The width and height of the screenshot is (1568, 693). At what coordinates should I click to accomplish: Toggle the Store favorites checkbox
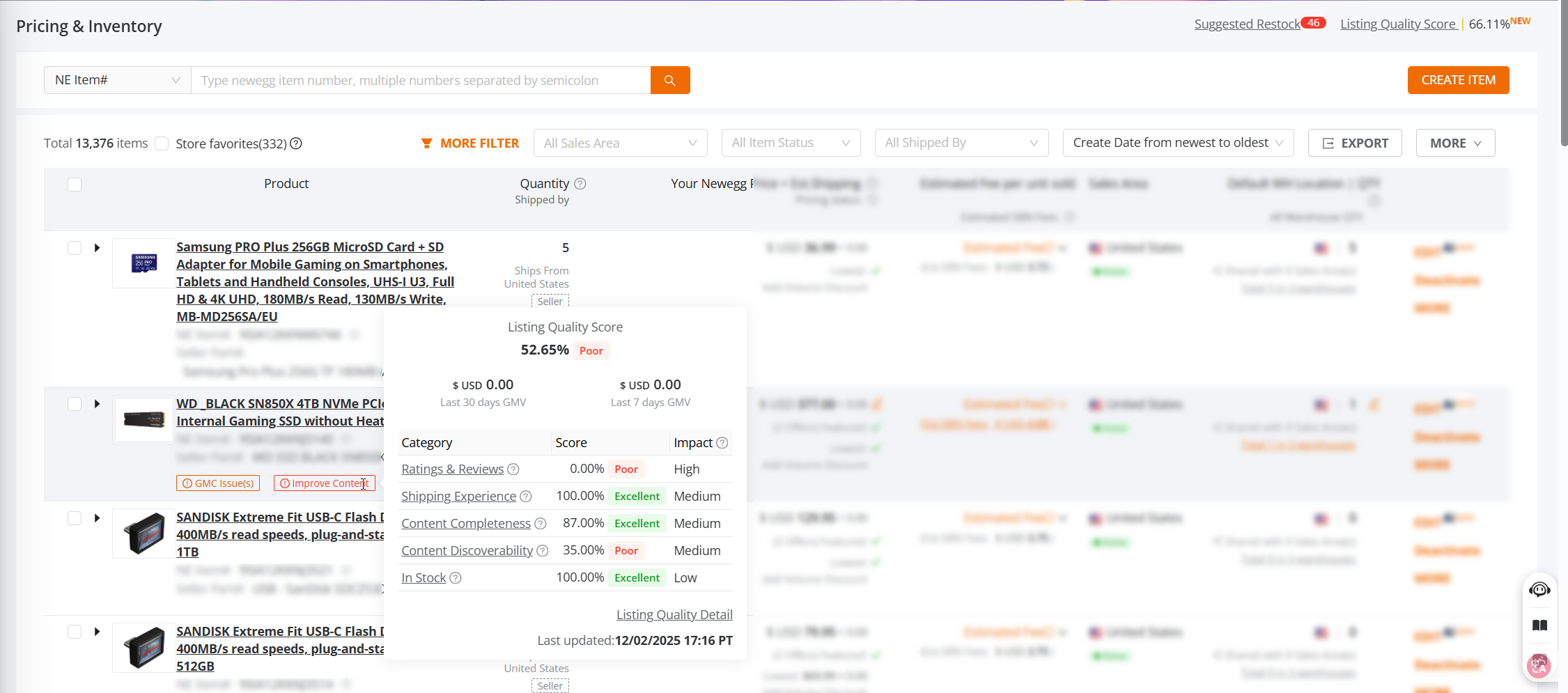pyautogui.click(x=162, y=143)
